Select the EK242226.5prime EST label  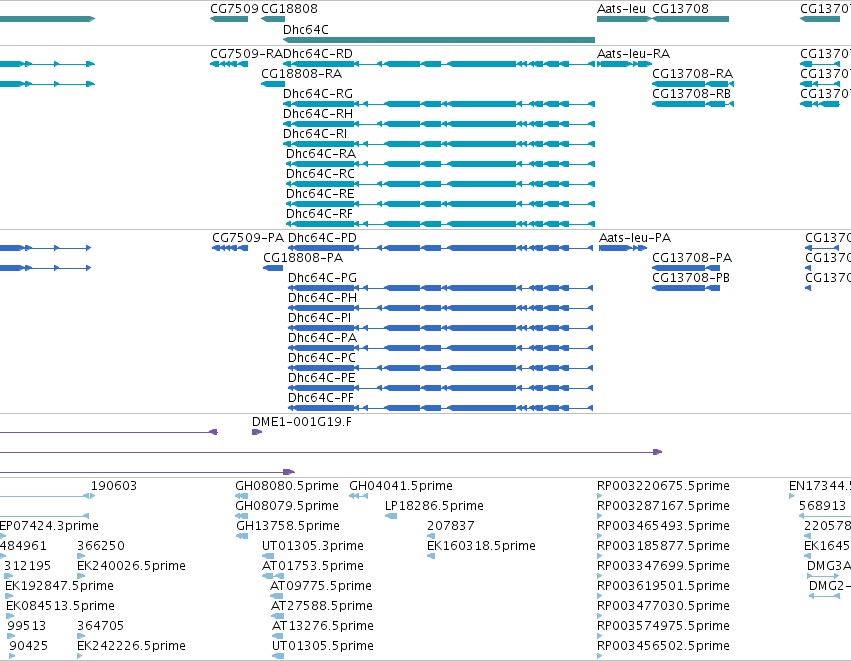[131, 646]
